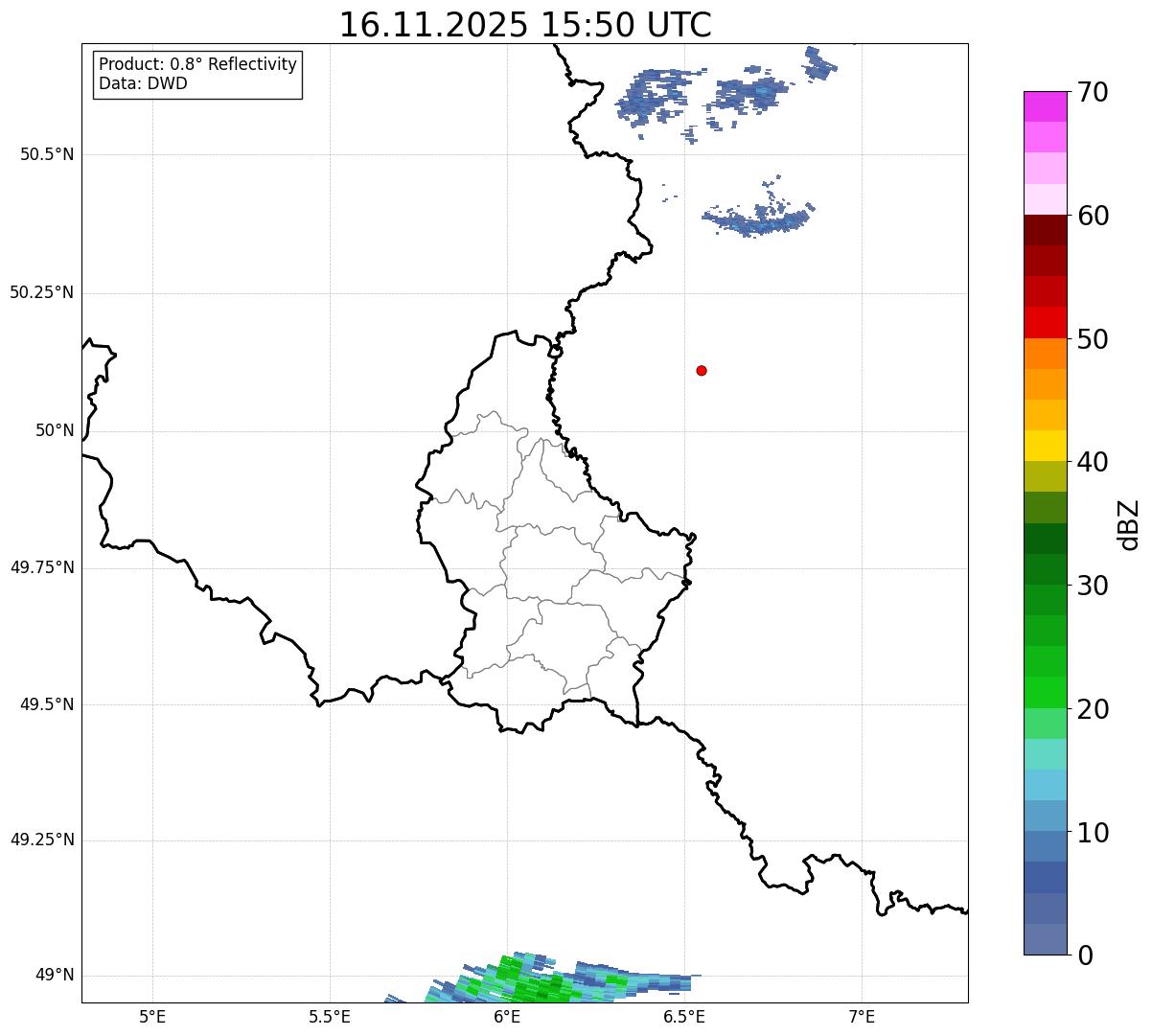
Task: Click the slate-blue bottom colorbar swatch at 0
Action: (1046, 939)
